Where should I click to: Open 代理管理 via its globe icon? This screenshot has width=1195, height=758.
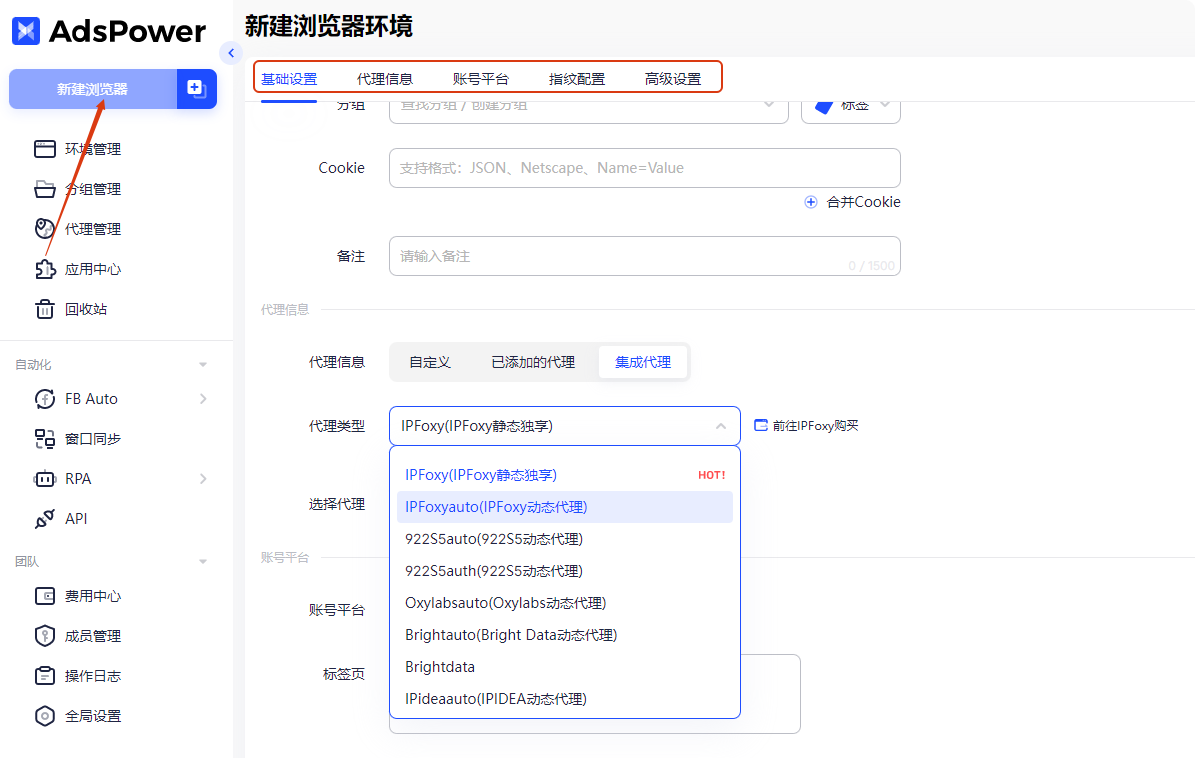[x=45, y=229]
